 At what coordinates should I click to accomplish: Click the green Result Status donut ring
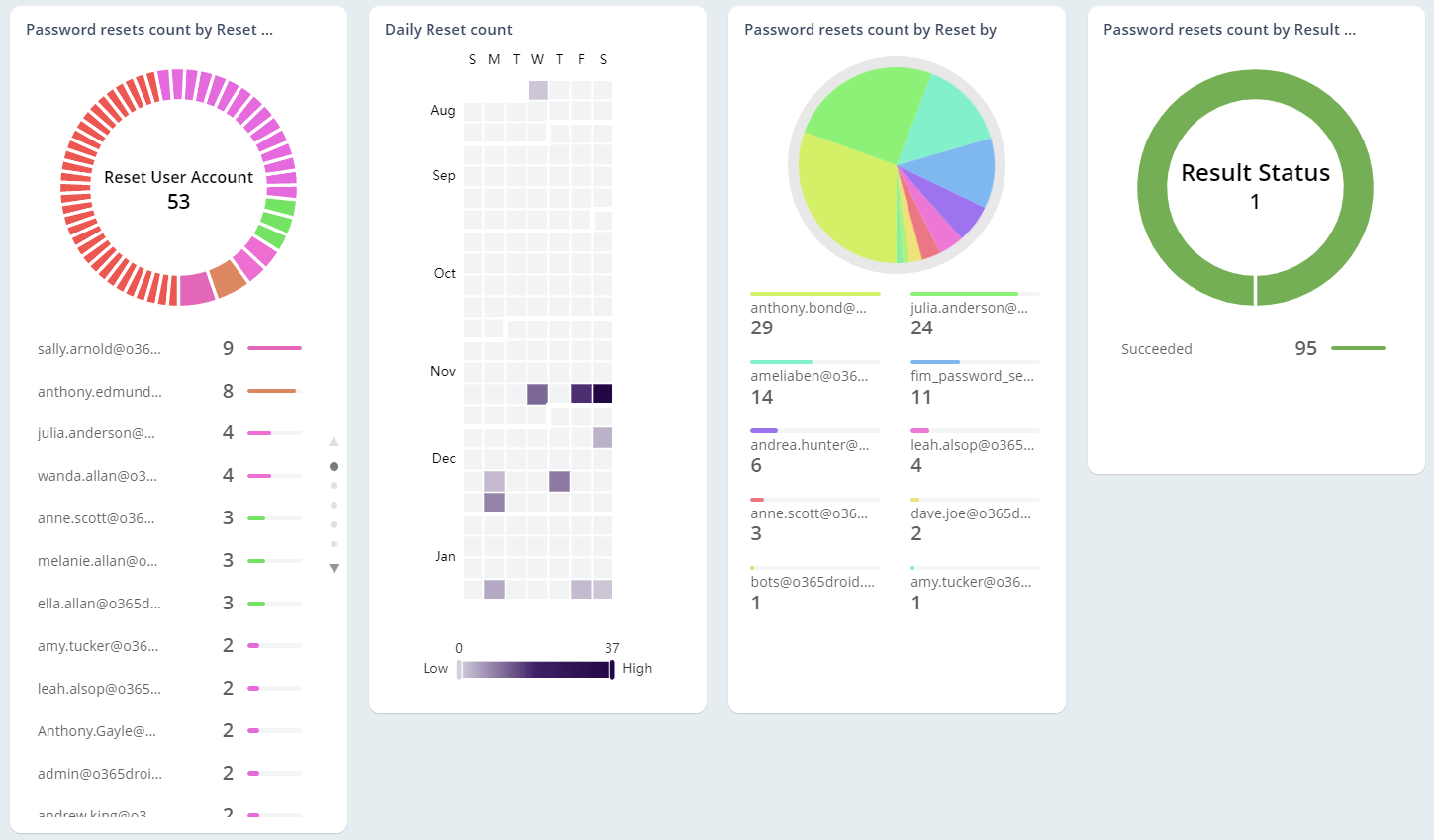[x=1153, y=188]
